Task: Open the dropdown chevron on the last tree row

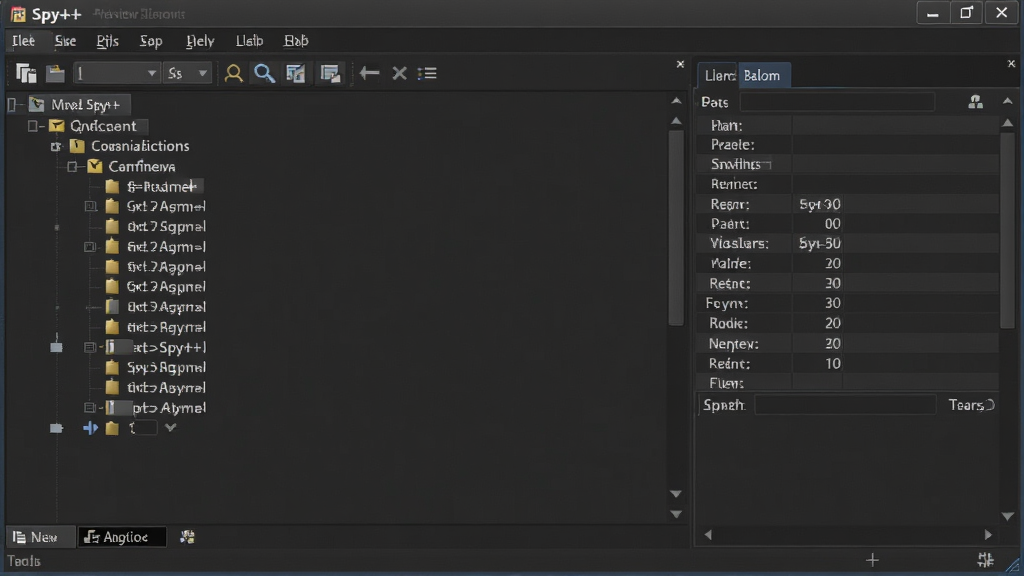Action: (x=170, y=428)
